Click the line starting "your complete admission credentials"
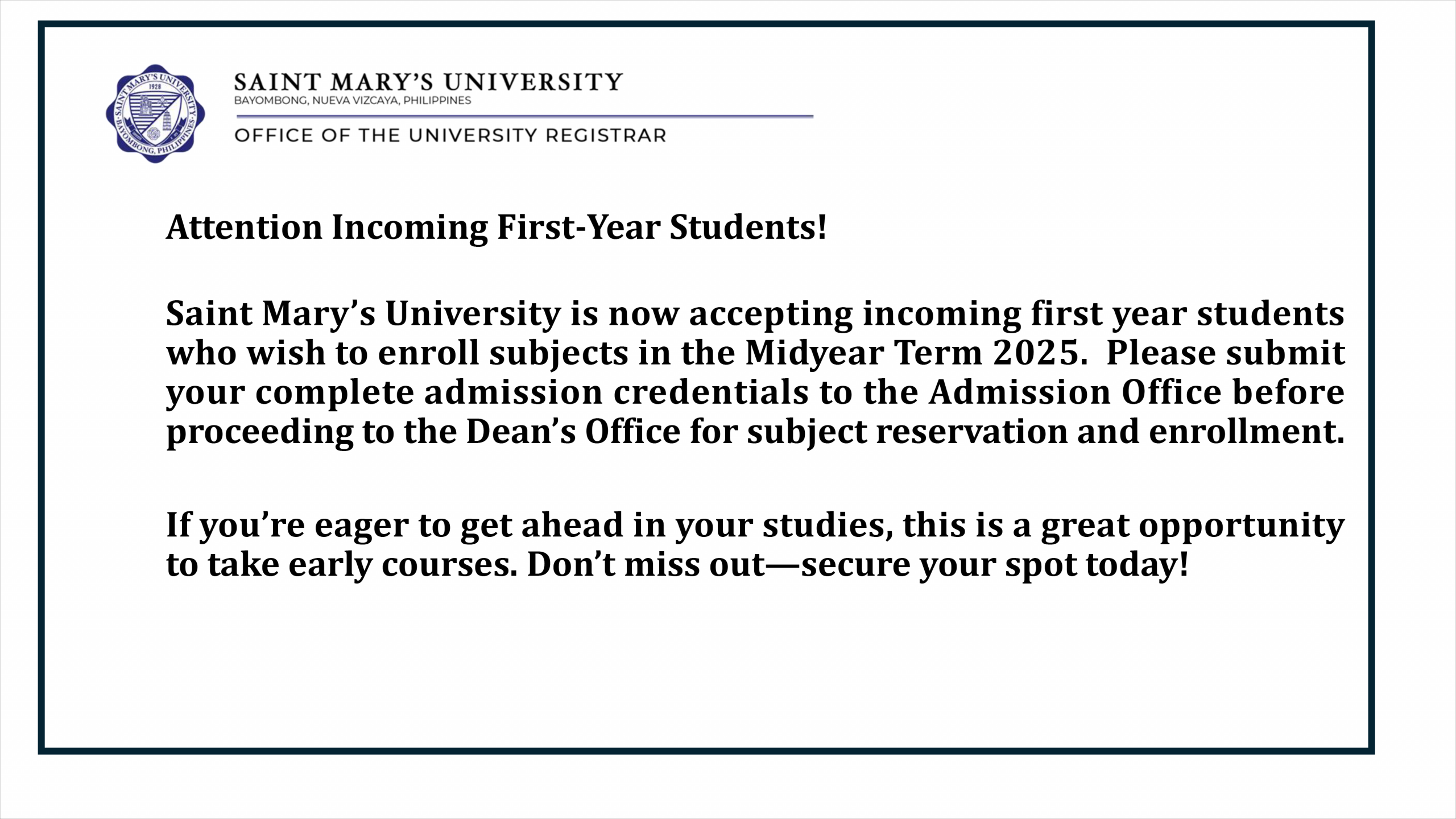The image size is (1456, 819). pos(755,394)
